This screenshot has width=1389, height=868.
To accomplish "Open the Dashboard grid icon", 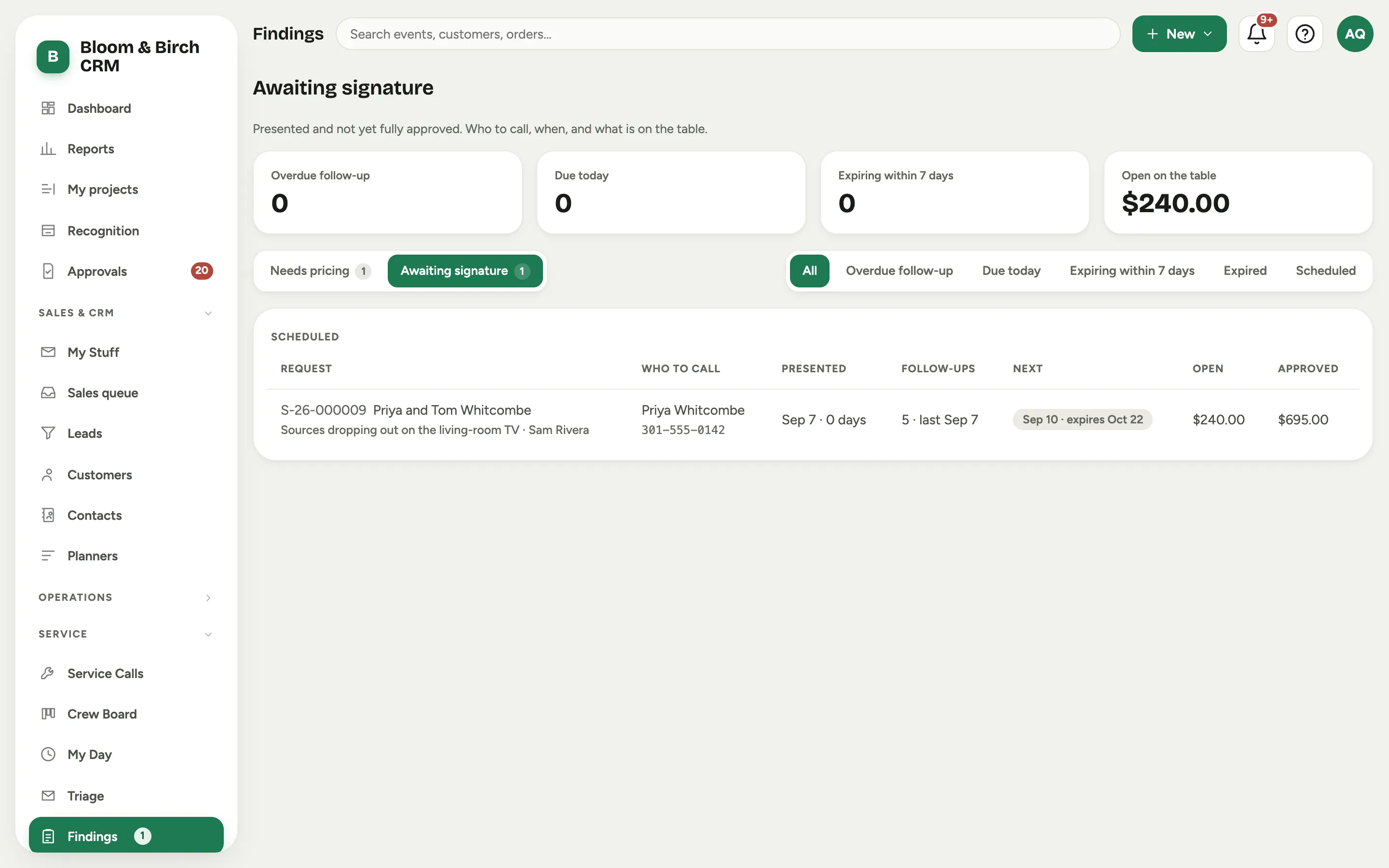I will tap(48, 108).
